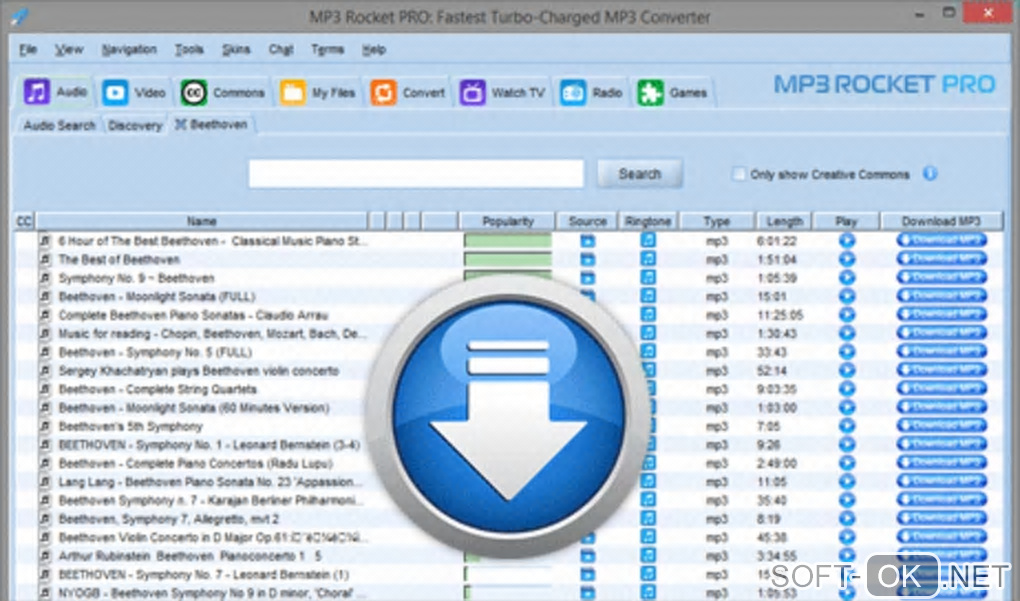Select "Beethoven - Complete String Quartets" row
The image size is (1020, 601).
157,389
